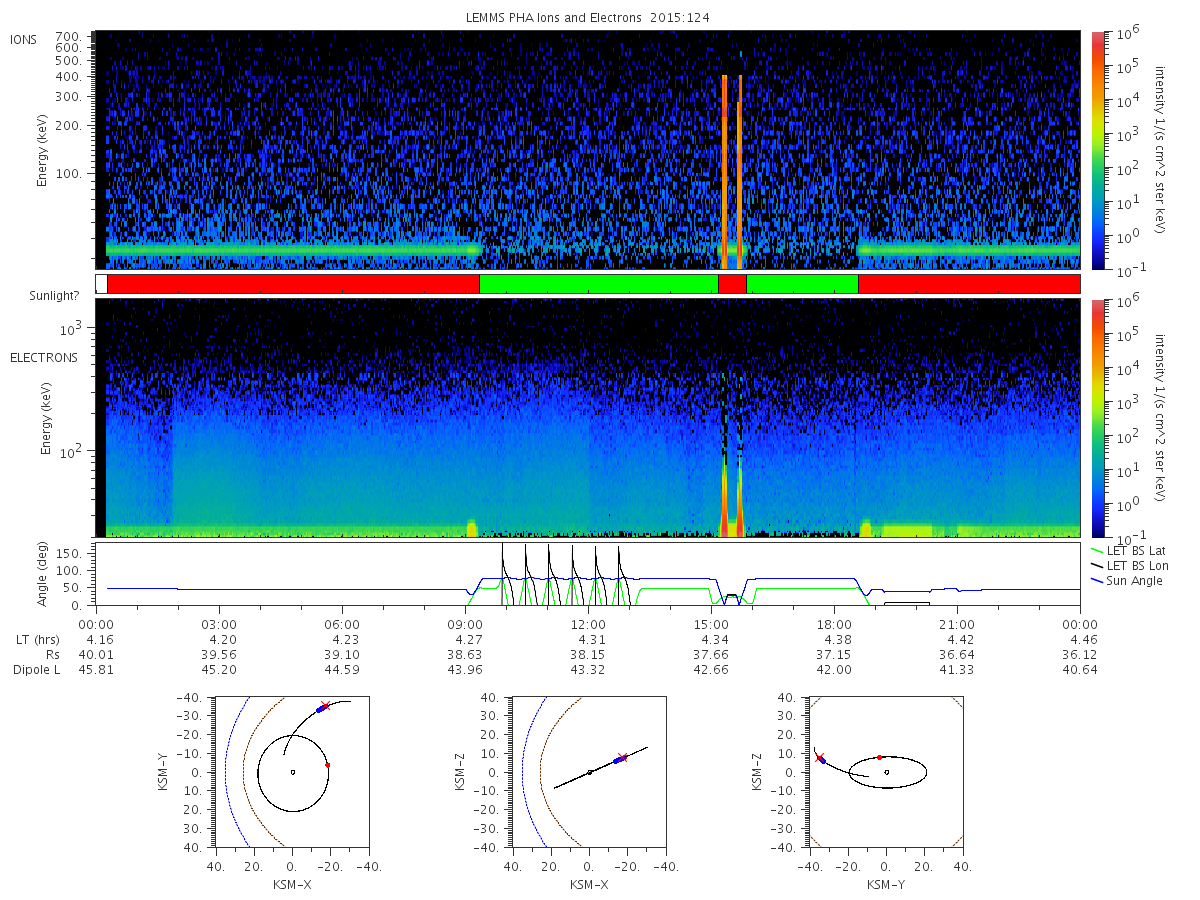This screenshot has height=900, width=1200.
Task: Click the planet center marker in KSM-X/KSM-Y plot
Action: tap(292, 772)
